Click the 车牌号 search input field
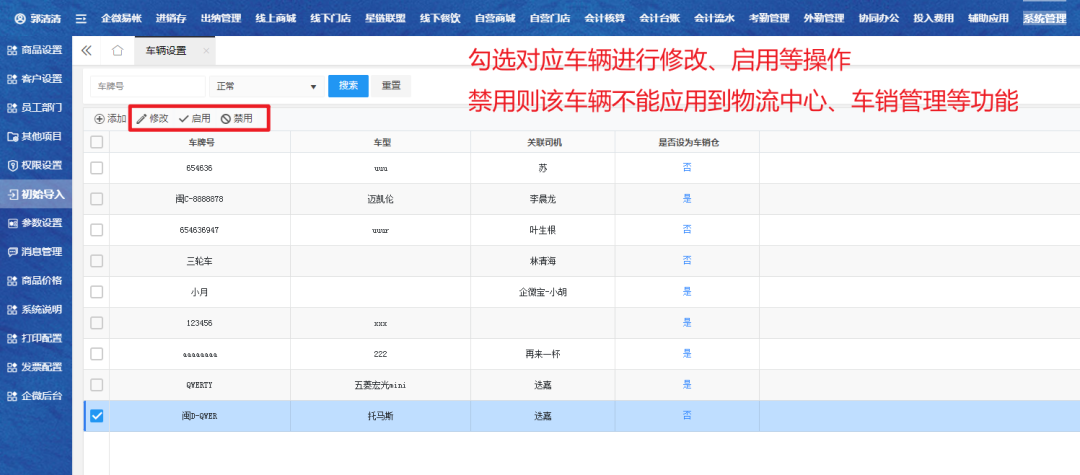 (147, 87)
